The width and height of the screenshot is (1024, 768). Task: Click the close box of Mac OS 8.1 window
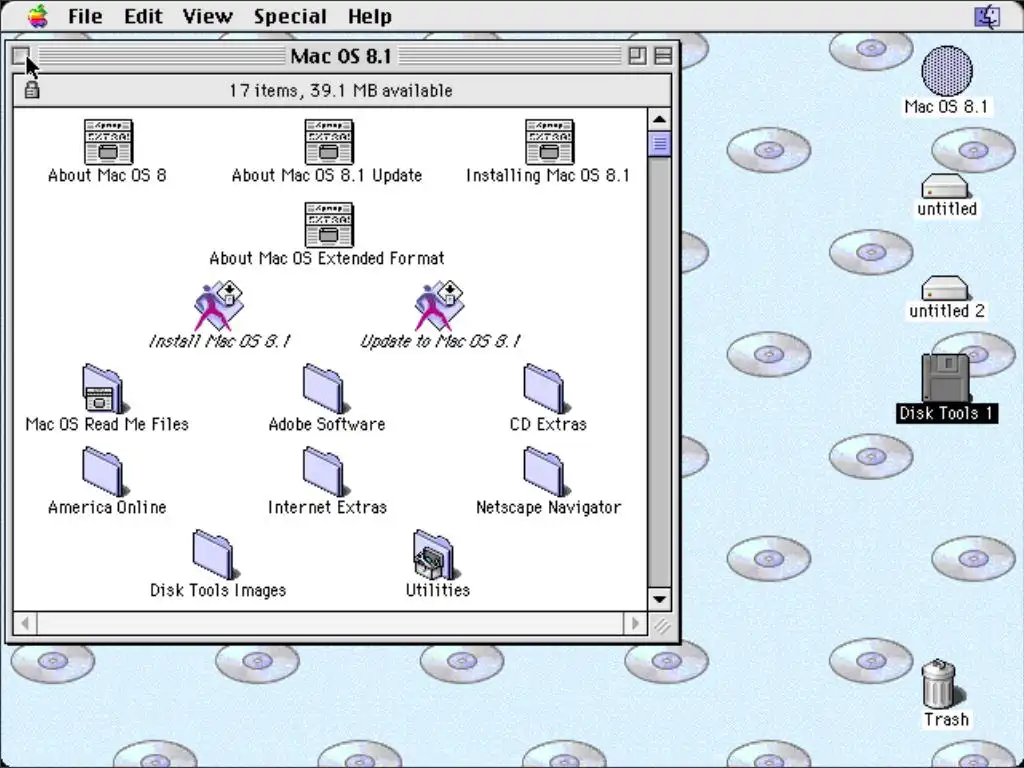pyautogui.click(x=21, y=56)
